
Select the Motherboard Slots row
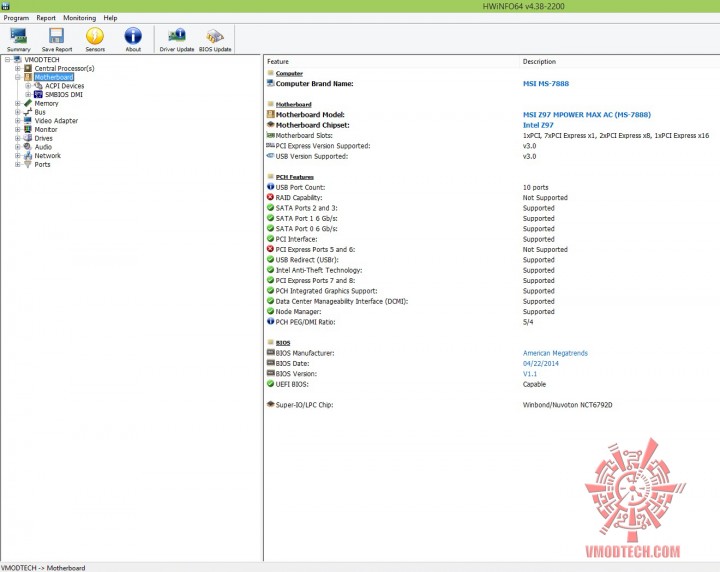pyautogui.click(x=492, y=135)
